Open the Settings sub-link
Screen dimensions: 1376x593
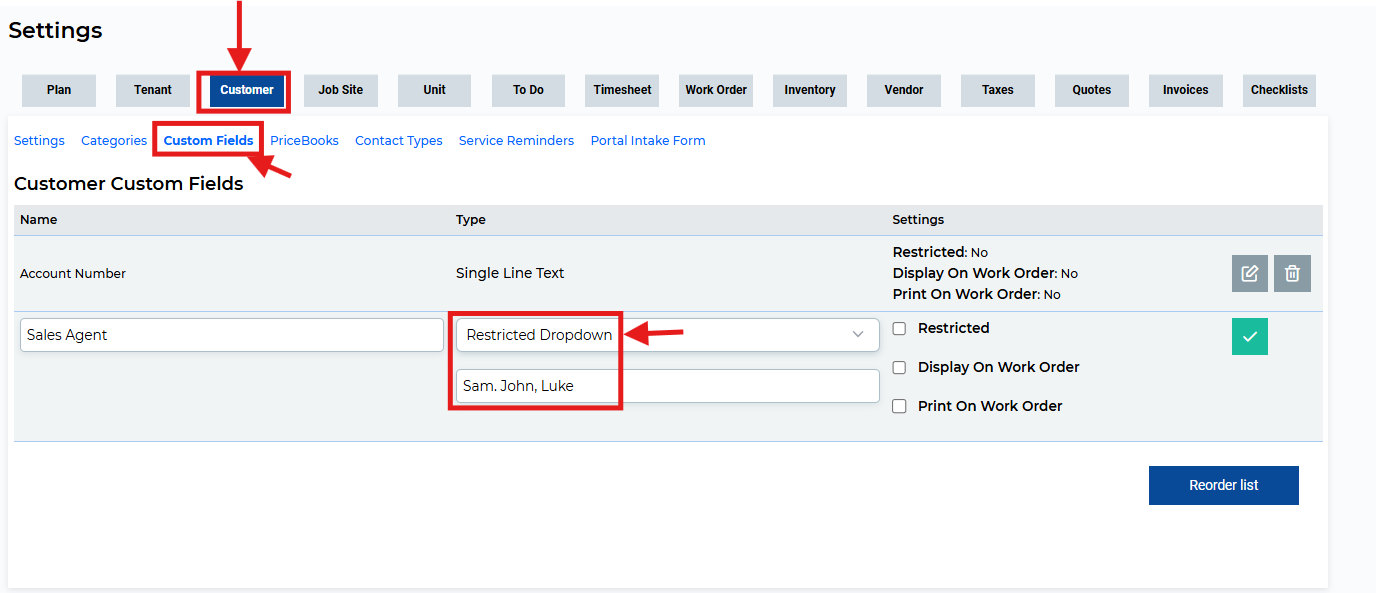click(39, 141)
